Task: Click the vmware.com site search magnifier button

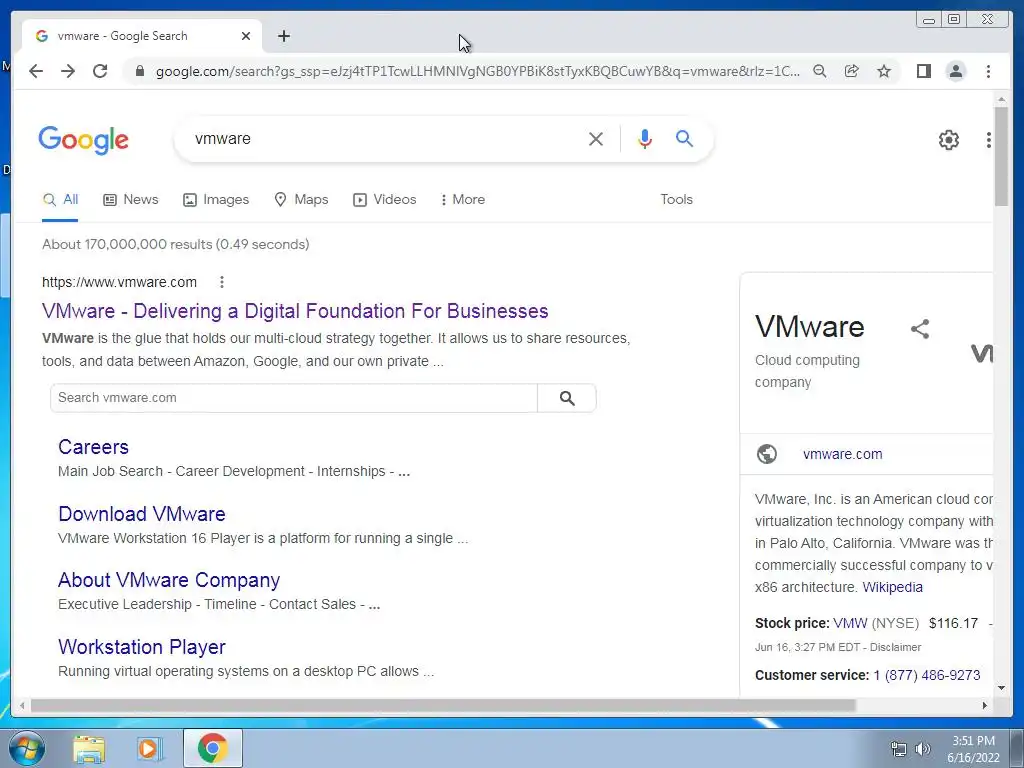Action: click(x=567, y=398)
